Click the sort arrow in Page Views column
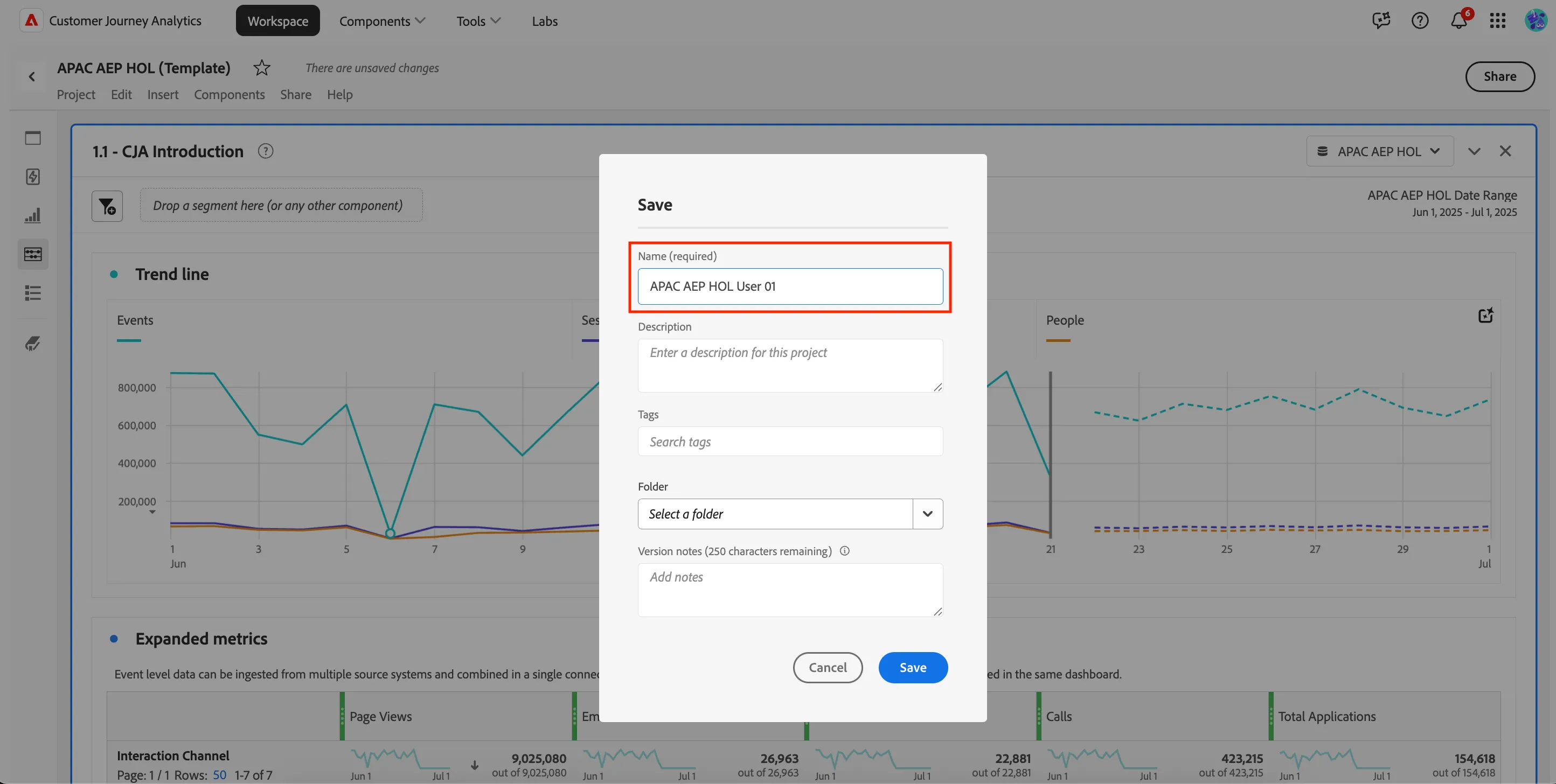Screen dimensions: 1556x784 (x=475, y=765)
